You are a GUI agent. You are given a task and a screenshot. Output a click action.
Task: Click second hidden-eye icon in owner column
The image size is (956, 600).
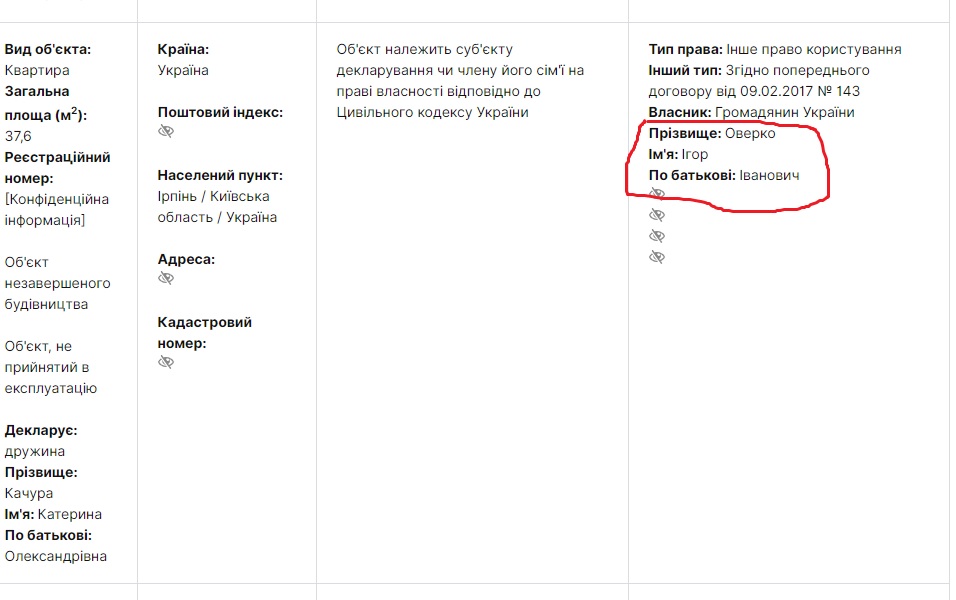(x=657, y=215)
